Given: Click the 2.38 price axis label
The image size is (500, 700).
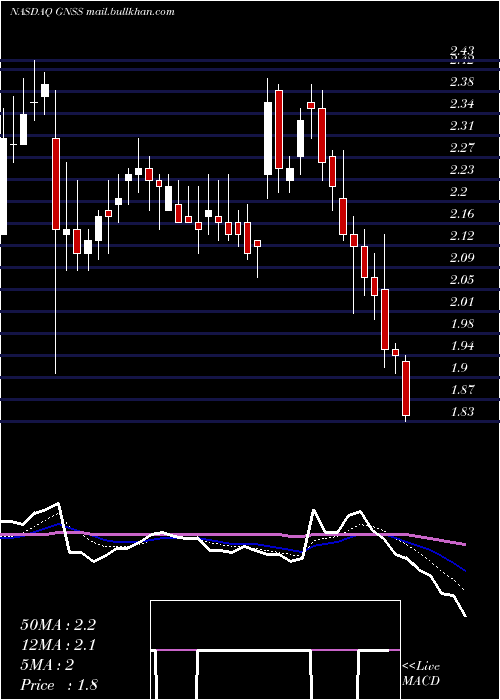Looking at the screenshot, I should point(462,82).
